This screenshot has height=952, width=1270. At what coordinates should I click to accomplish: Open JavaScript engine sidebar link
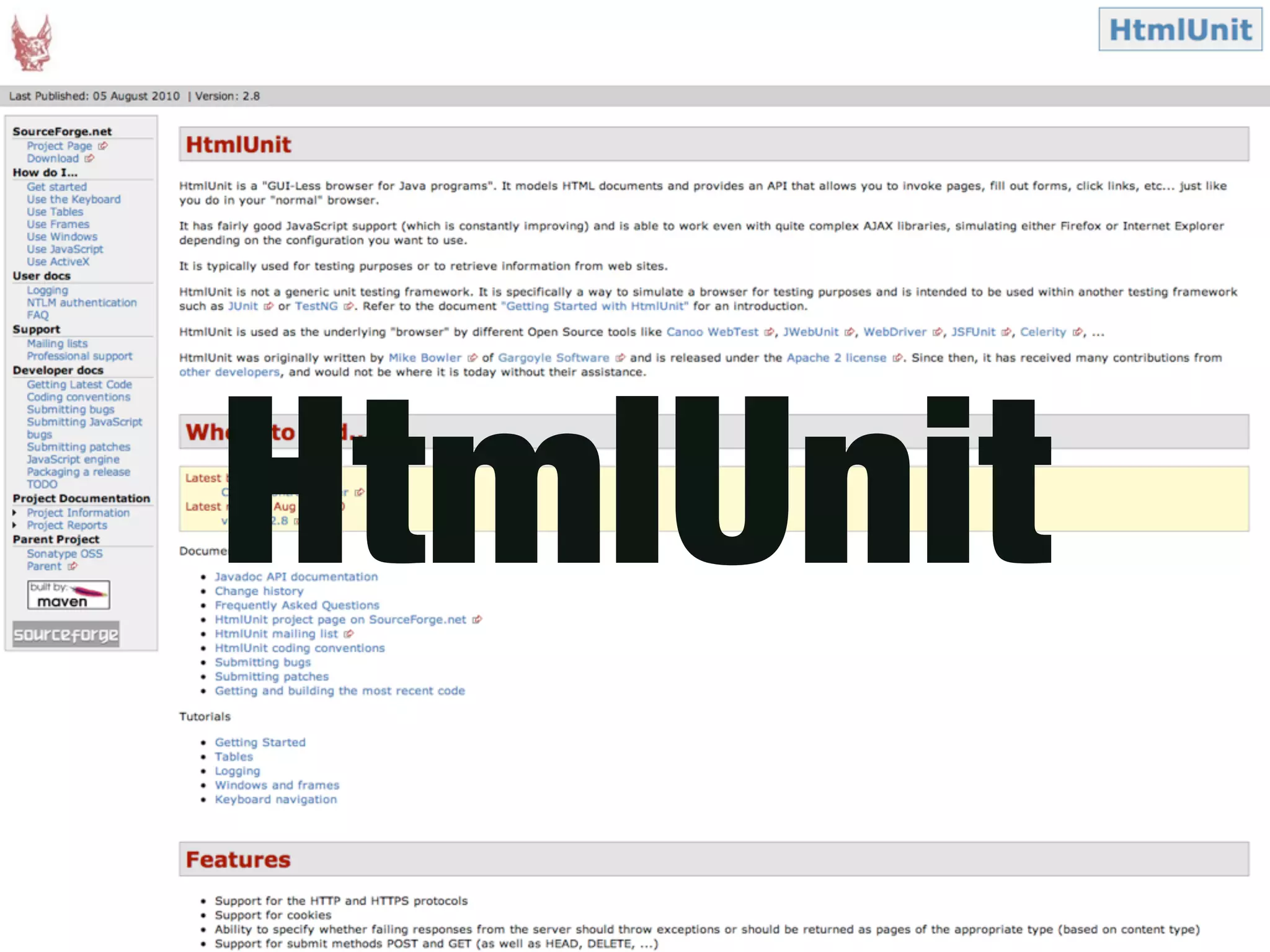coord(73,459)
